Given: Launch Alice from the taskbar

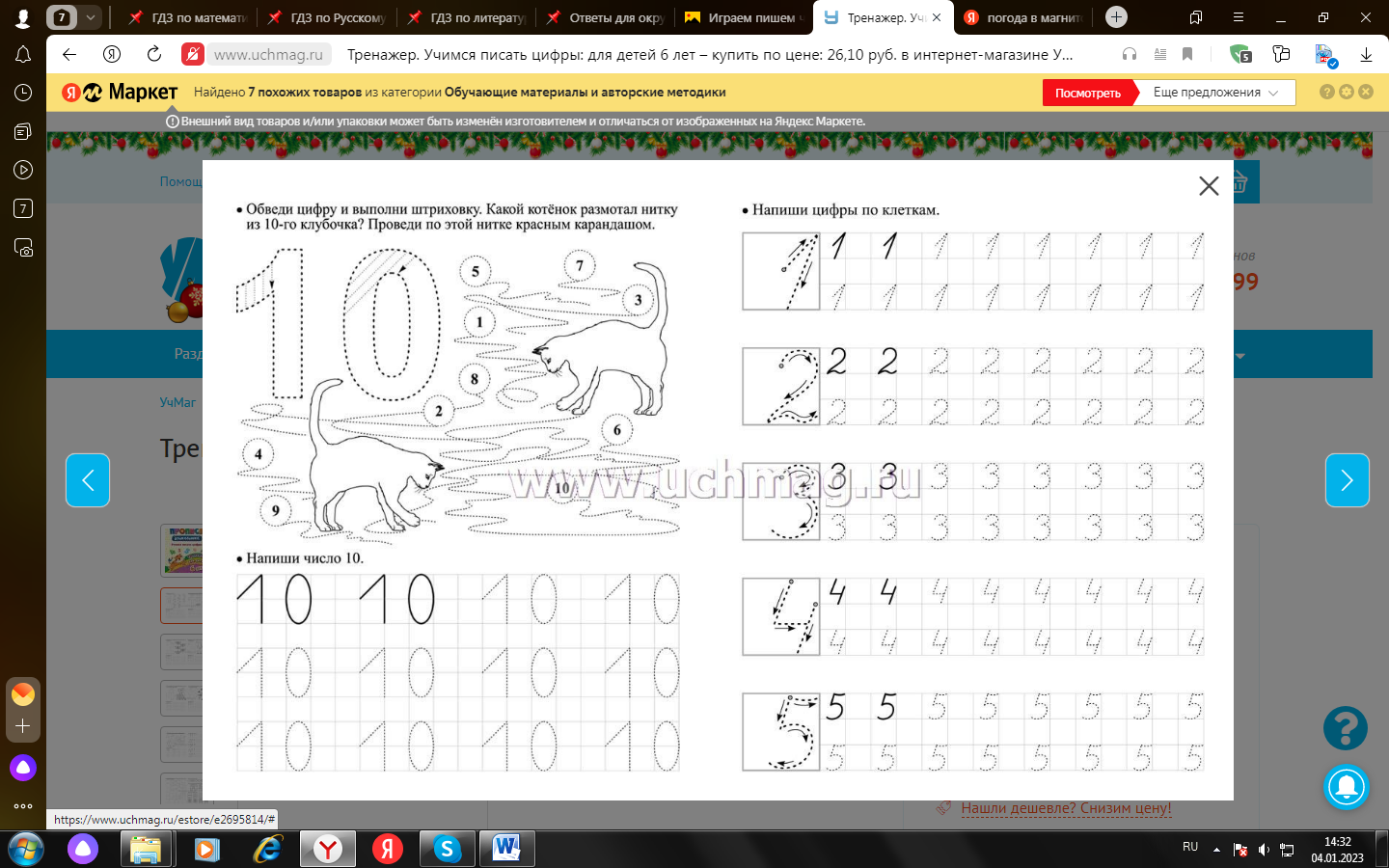Looking at the screenshot, I should click(x=83, y=850).
